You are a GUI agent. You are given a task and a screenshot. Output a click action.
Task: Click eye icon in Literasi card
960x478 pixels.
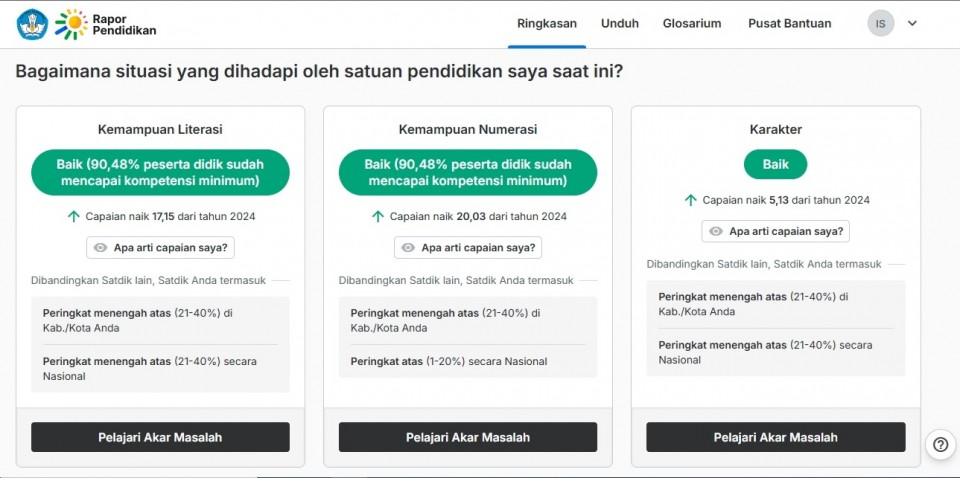pos(100,248)
